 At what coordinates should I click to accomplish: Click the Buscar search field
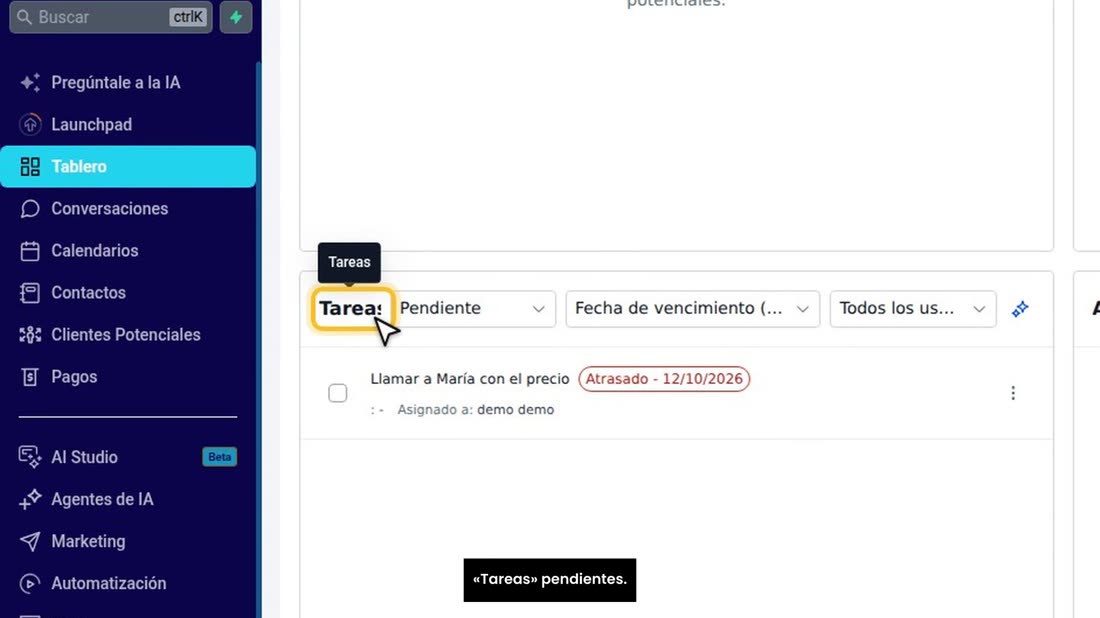pos(111,17)
